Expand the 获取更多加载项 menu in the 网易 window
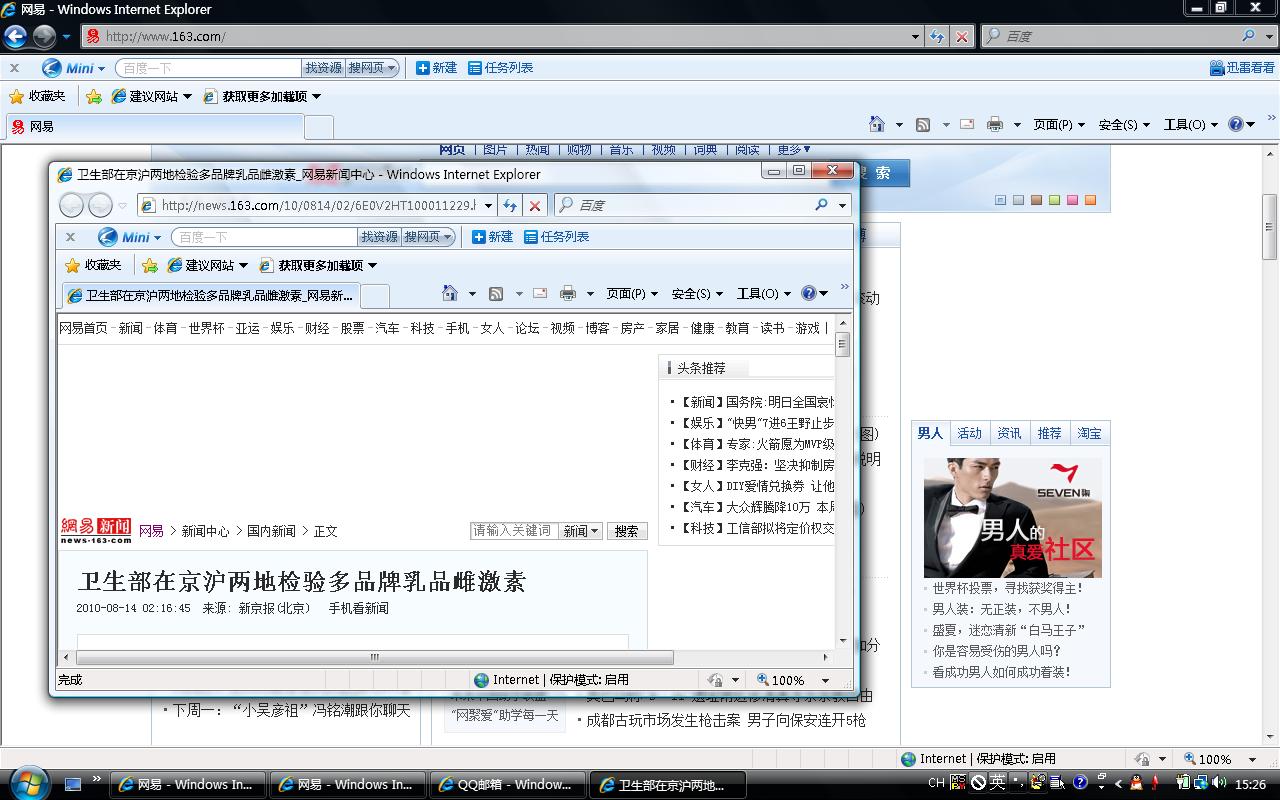Viewport: 1280px width, 800px height. [316, 96]
